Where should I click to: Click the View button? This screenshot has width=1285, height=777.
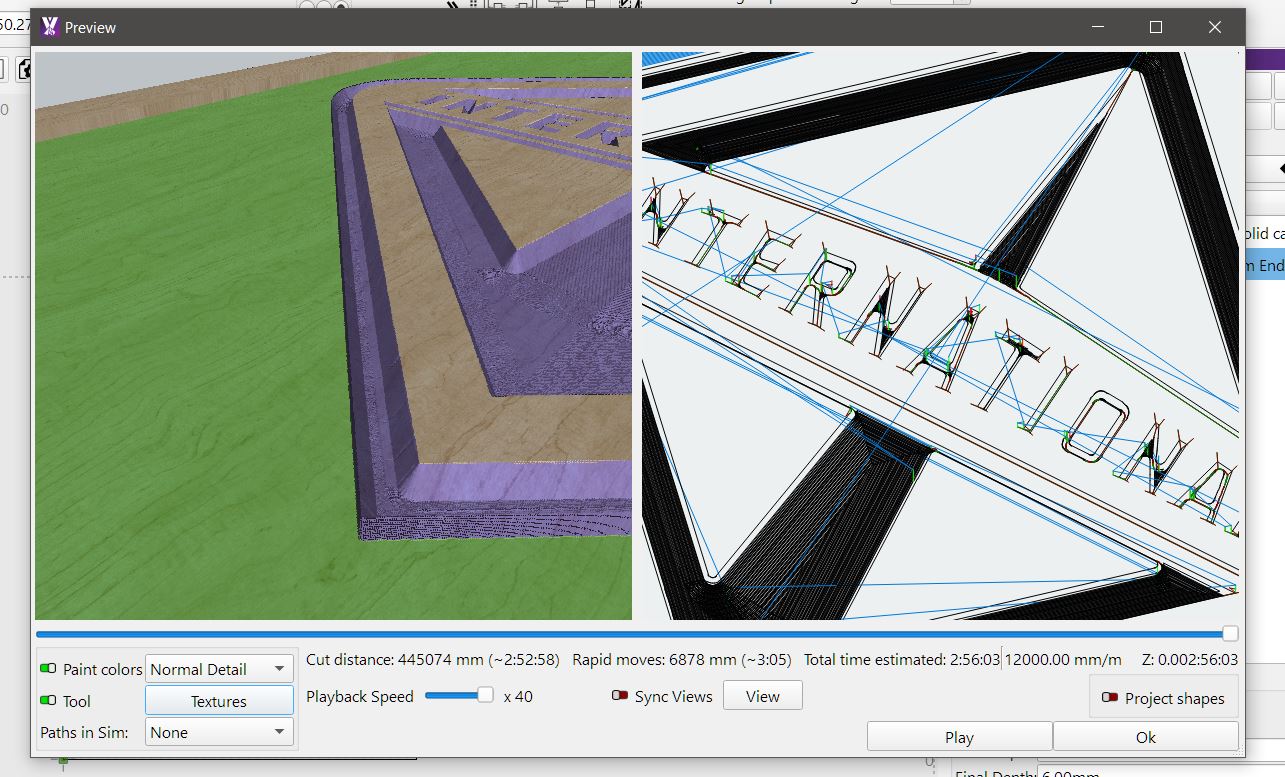point(762,696)
